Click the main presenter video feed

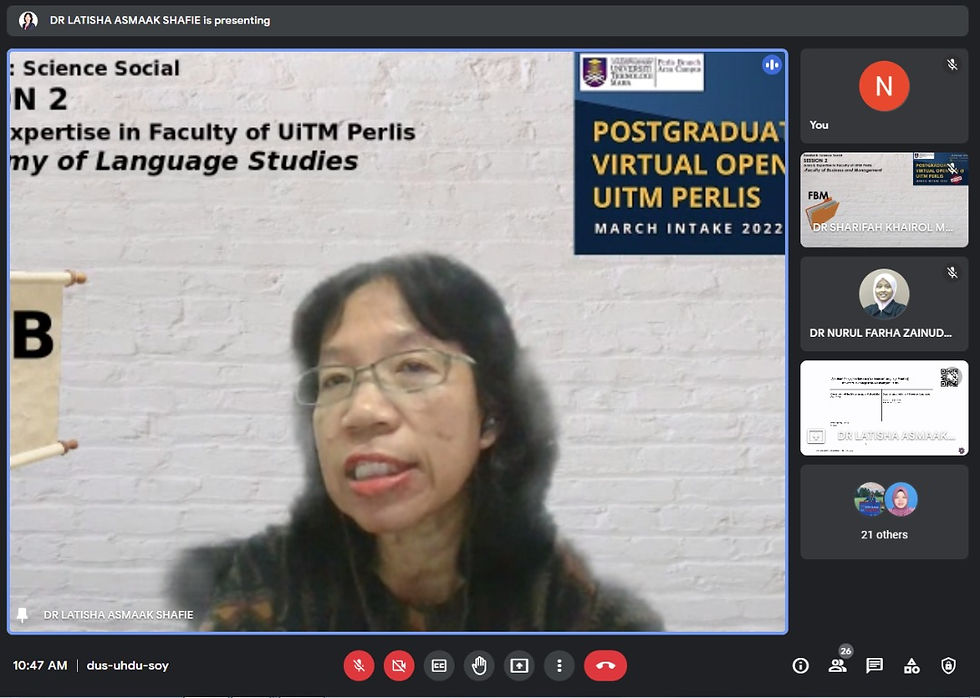click(x=398, y=342)
